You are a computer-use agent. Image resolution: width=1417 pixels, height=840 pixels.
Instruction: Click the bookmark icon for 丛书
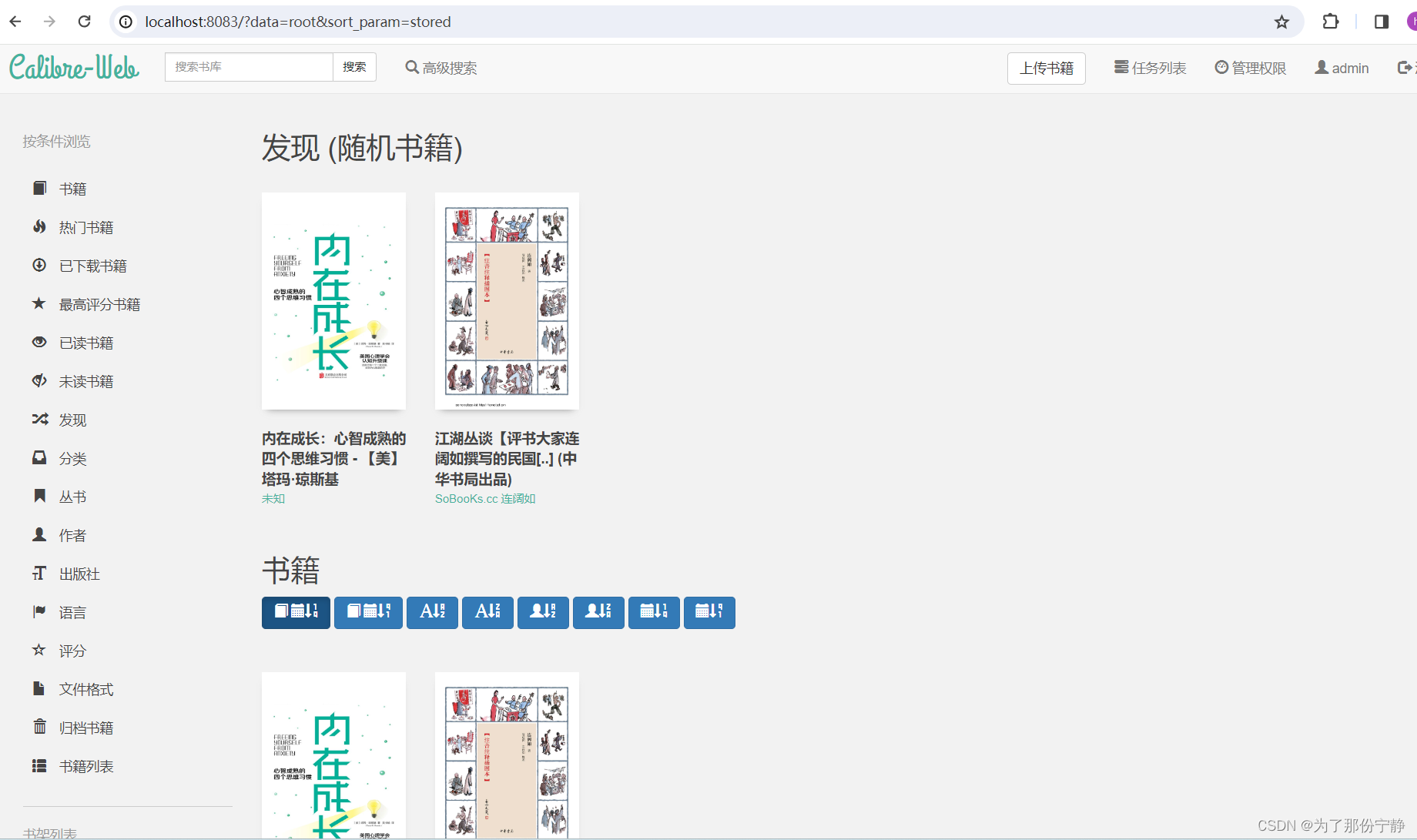[39, 496]
